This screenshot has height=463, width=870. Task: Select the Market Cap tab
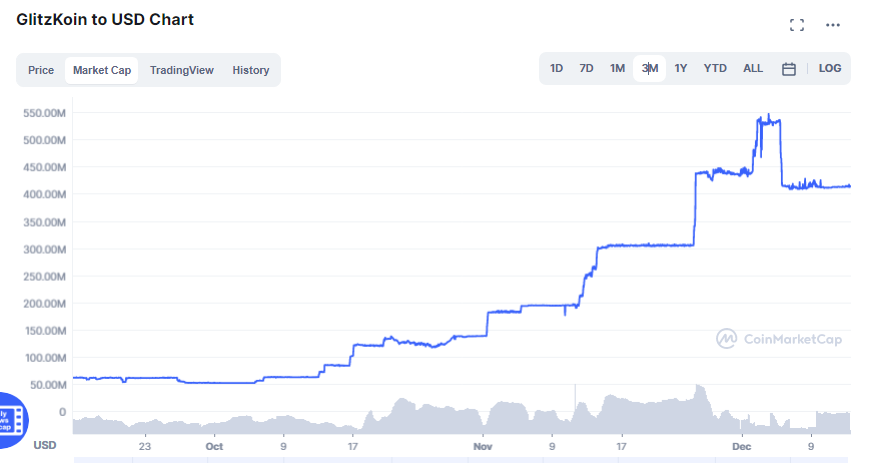coord(102,71)
